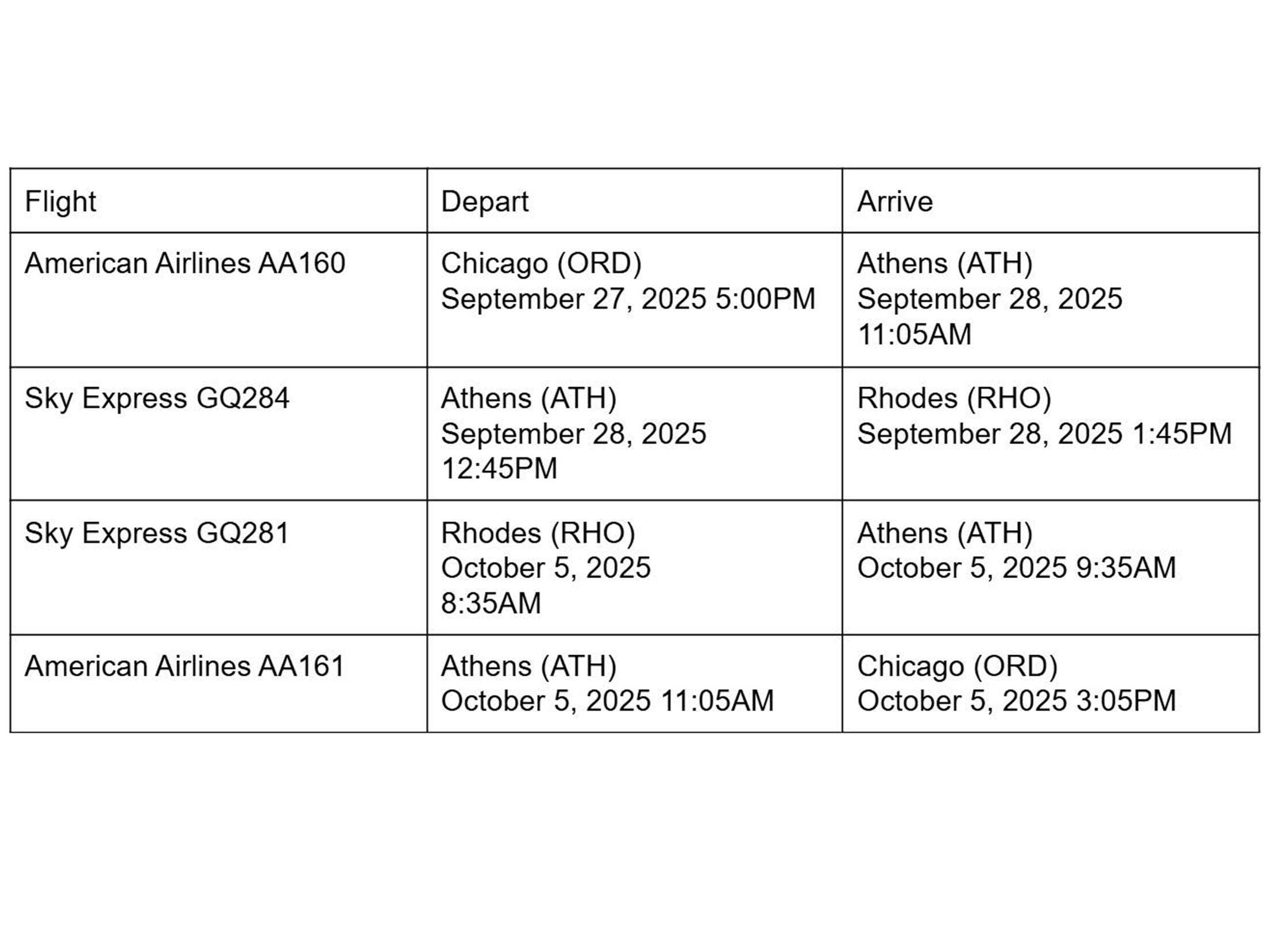Click the "October 5, 2025 3:05PM" arrival text
Image resolution: width=1270 pixels, height=952 pixels.
coord(1017,701)
